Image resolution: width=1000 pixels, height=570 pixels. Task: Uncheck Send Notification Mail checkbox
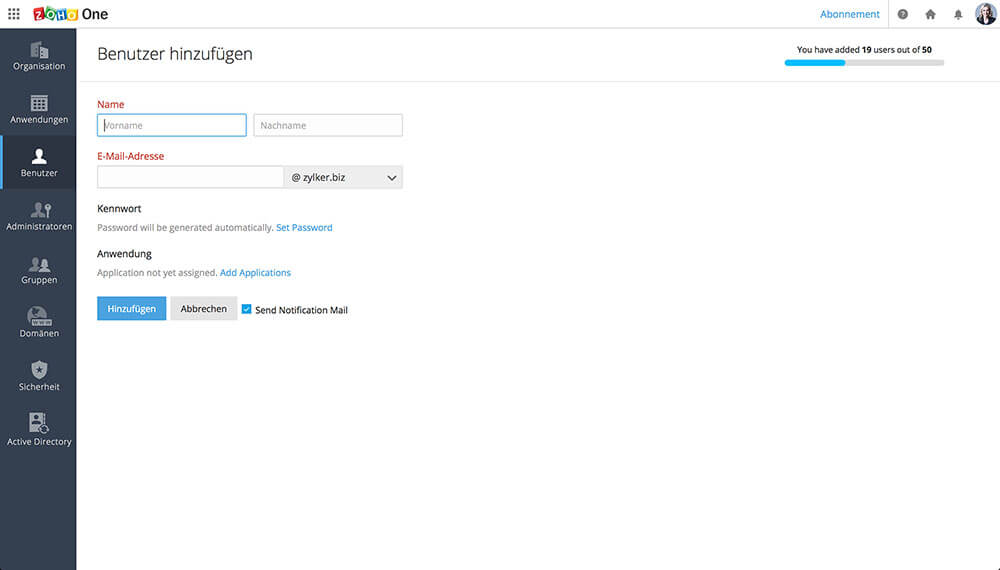tap(246, 309)
